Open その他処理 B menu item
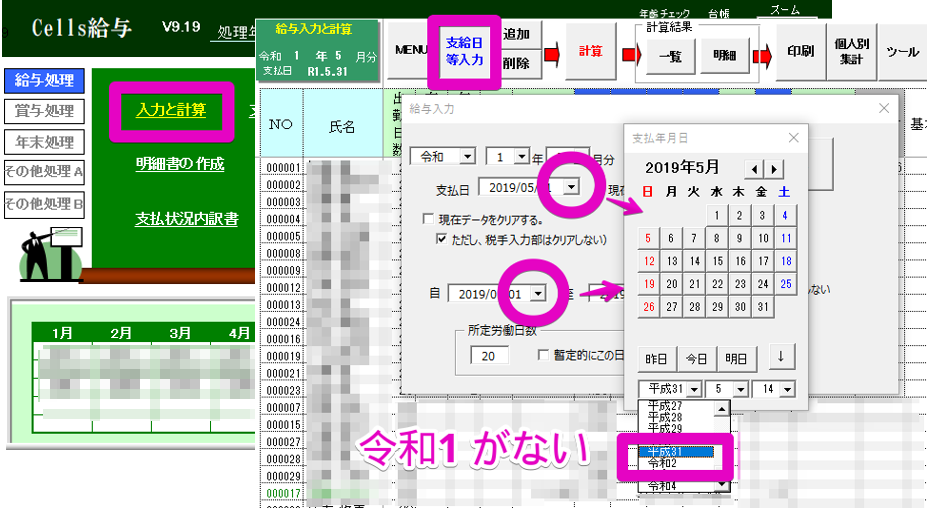 click(x=45, y=204)
